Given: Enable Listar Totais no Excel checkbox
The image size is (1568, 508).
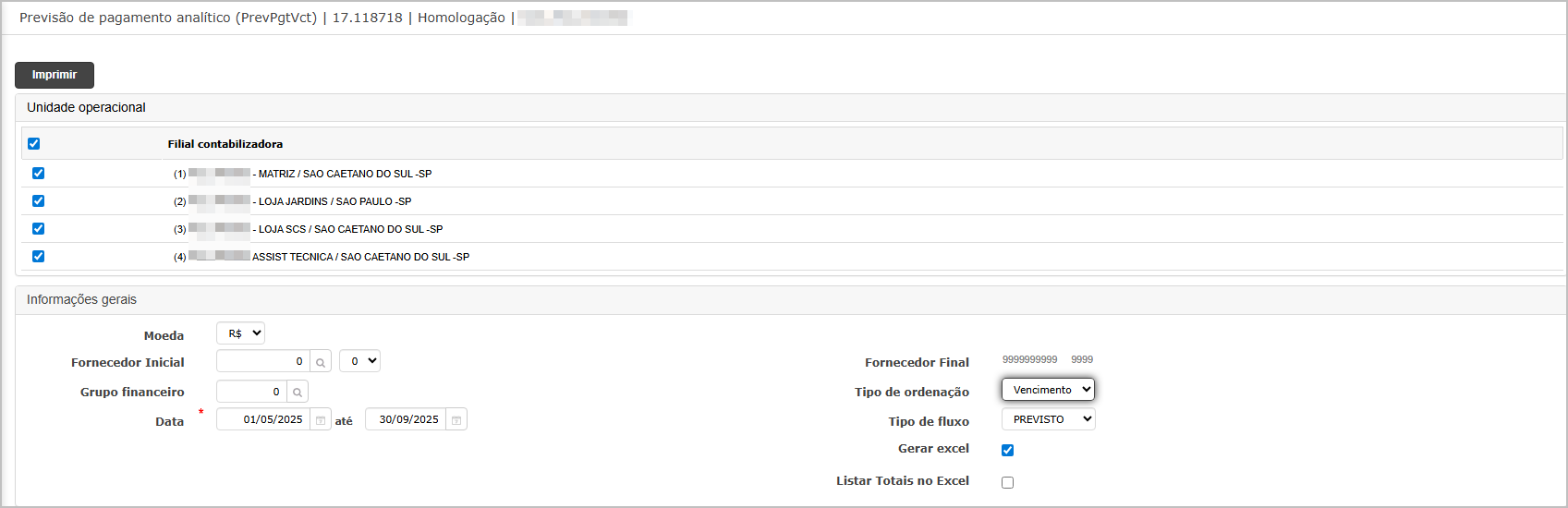Looking at the screenshot, I should (1007, 482).
